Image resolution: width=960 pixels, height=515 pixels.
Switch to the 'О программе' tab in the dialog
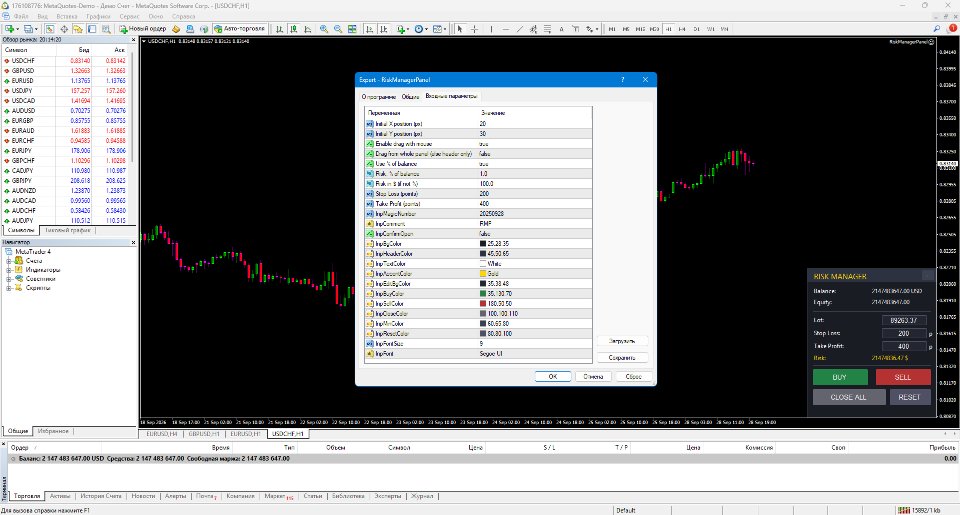pos(378,97)
